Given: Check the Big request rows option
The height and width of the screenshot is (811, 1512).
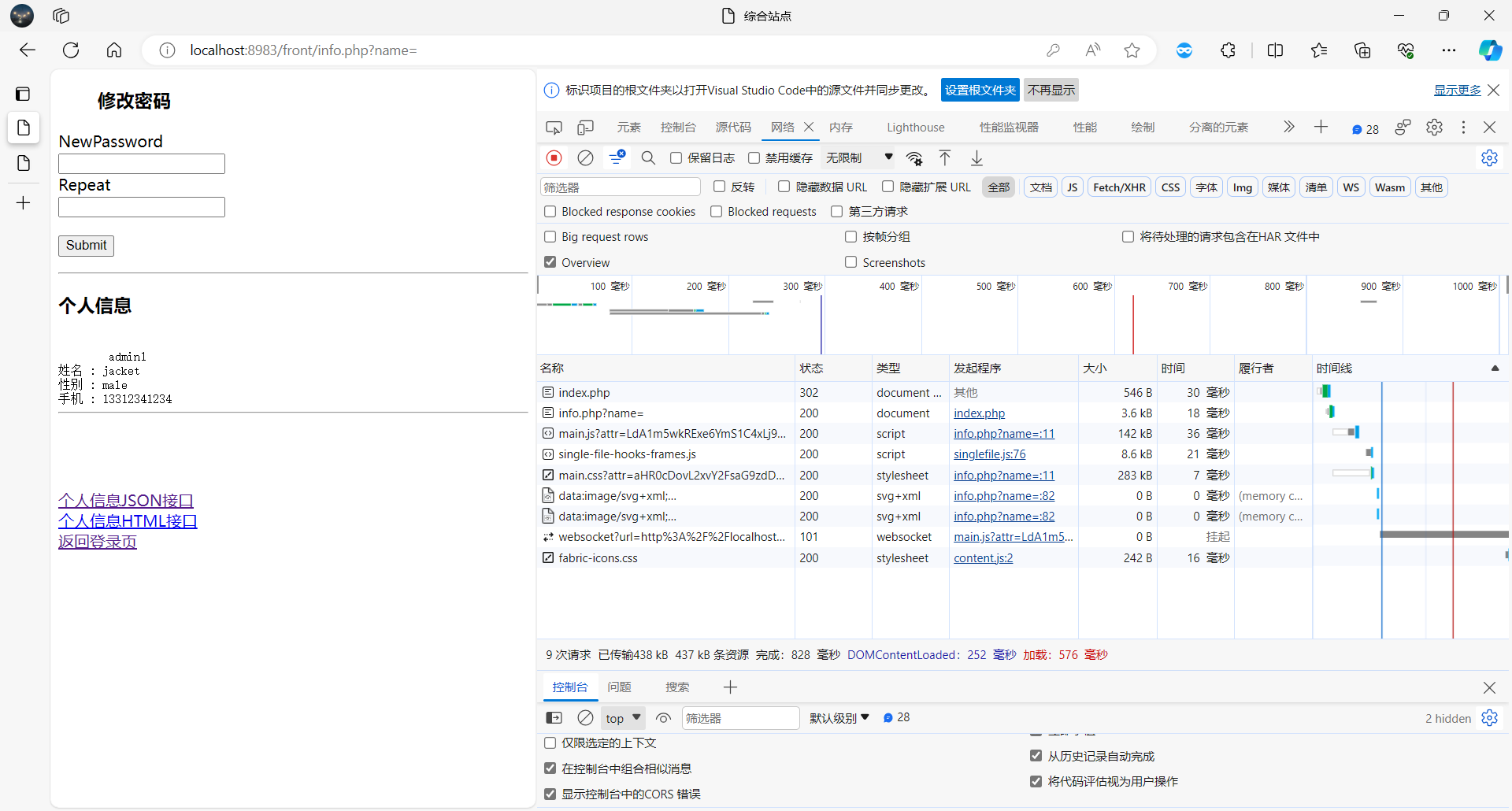Looking at the screenshot, I should click(550, 236).
